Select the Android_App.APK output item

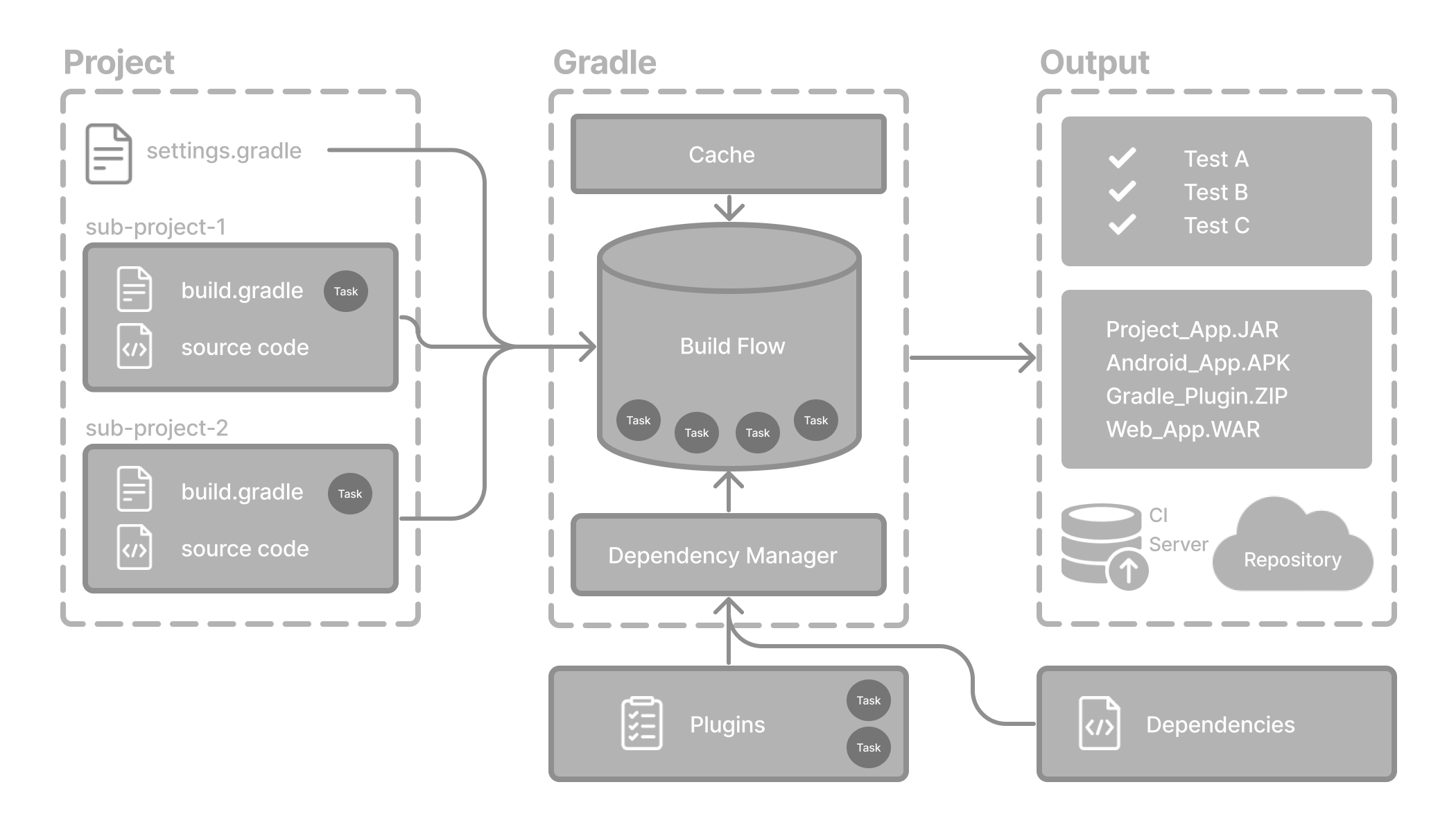coord(1198,362)
